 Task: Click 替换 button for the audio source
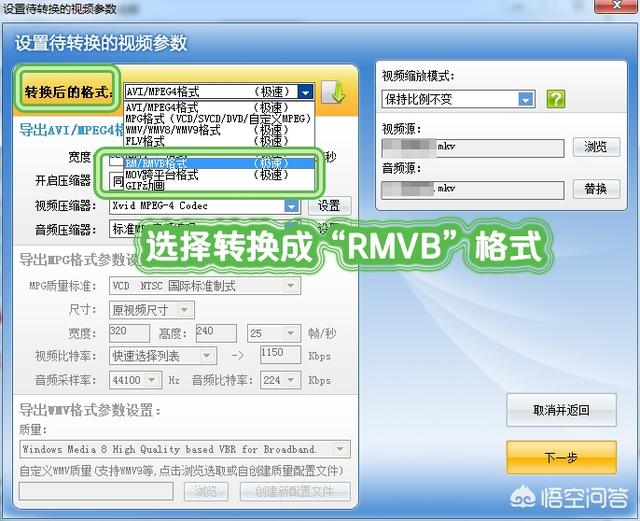coord(596,189)
